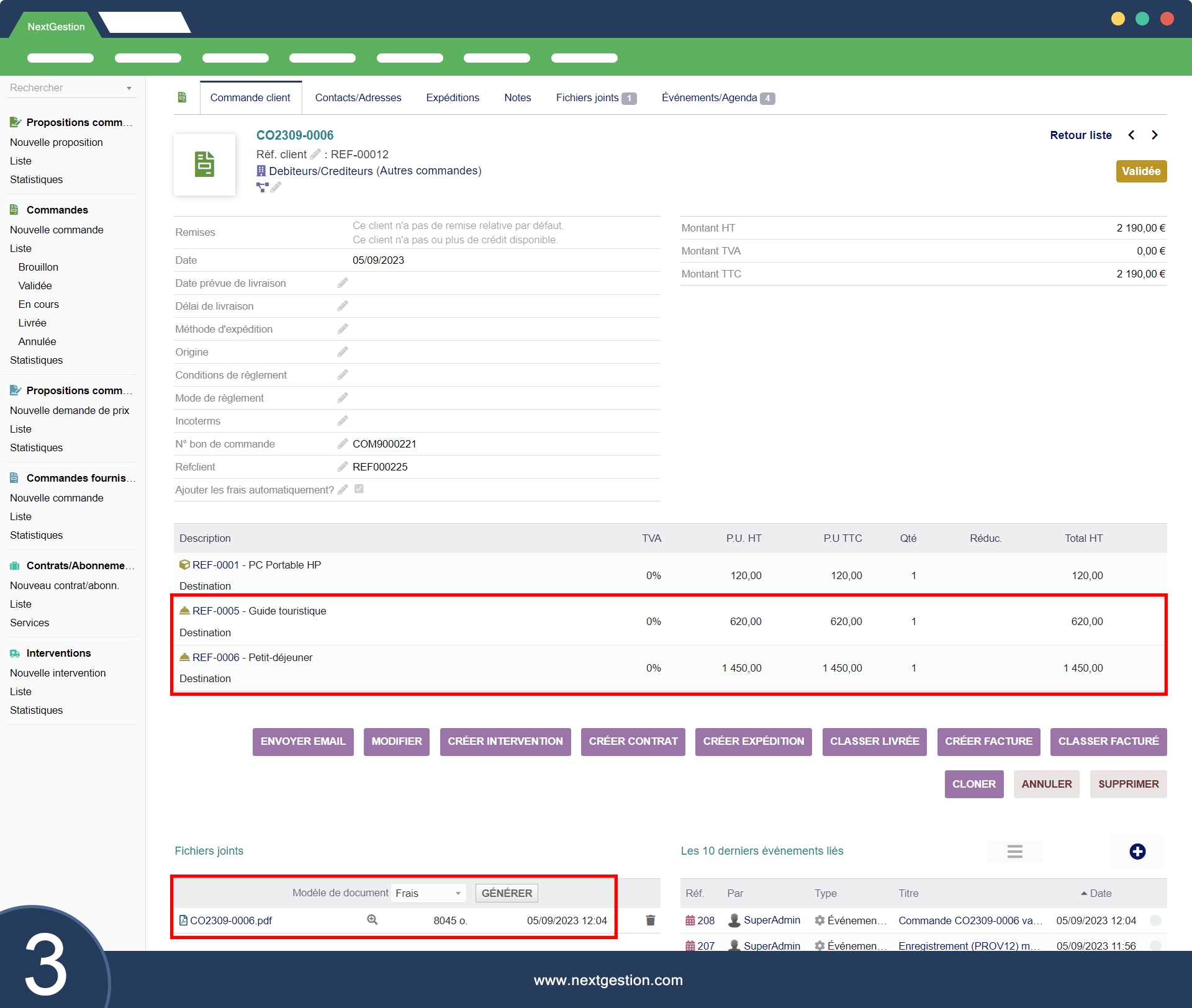This screenshot has width=1192, height=1008.
Task: Open Modèle de document Frais dropdown
Action: (x=430, y=893)
